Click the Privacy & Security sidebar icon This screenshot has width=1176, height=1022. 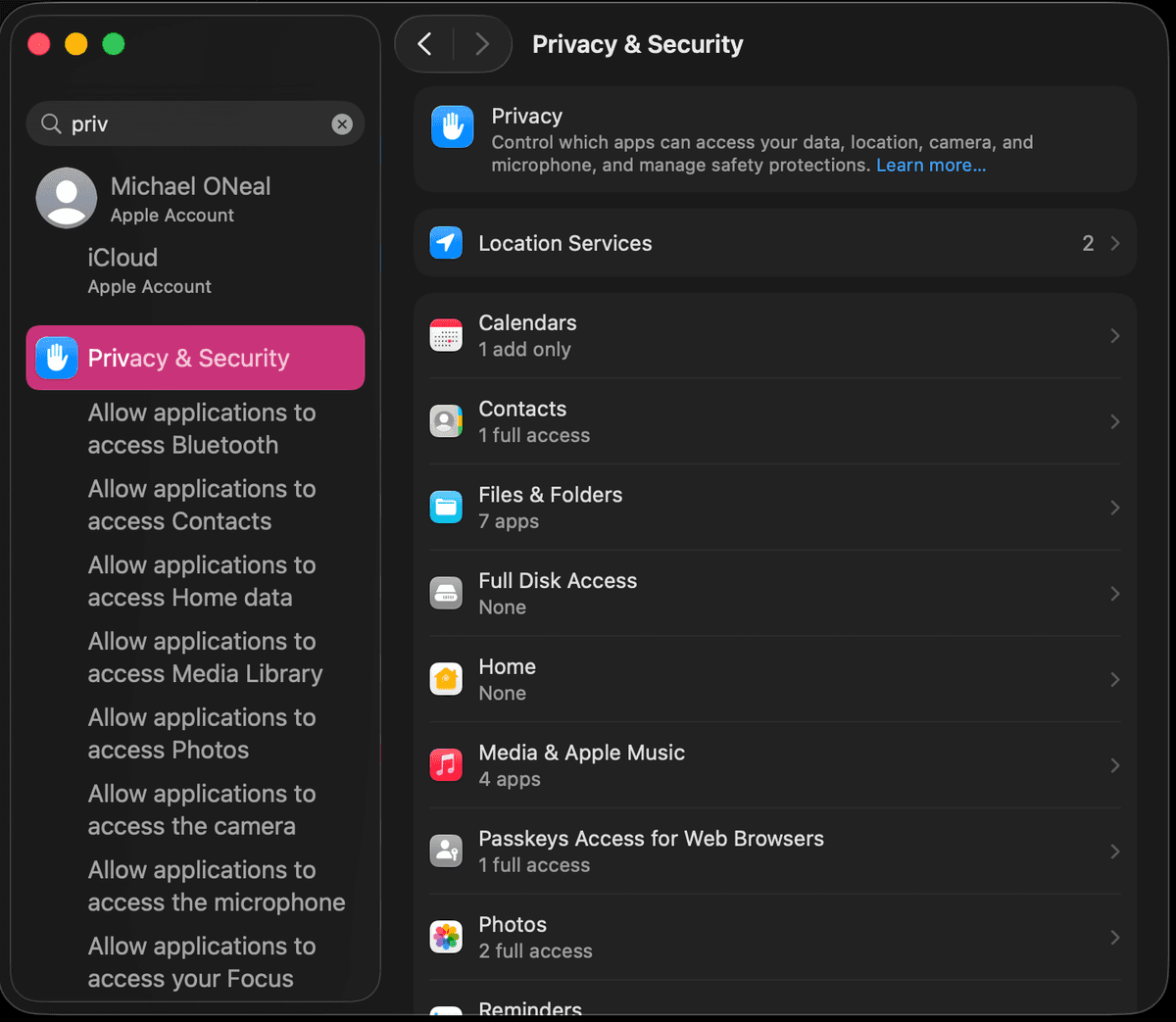(x=56, y=358)
